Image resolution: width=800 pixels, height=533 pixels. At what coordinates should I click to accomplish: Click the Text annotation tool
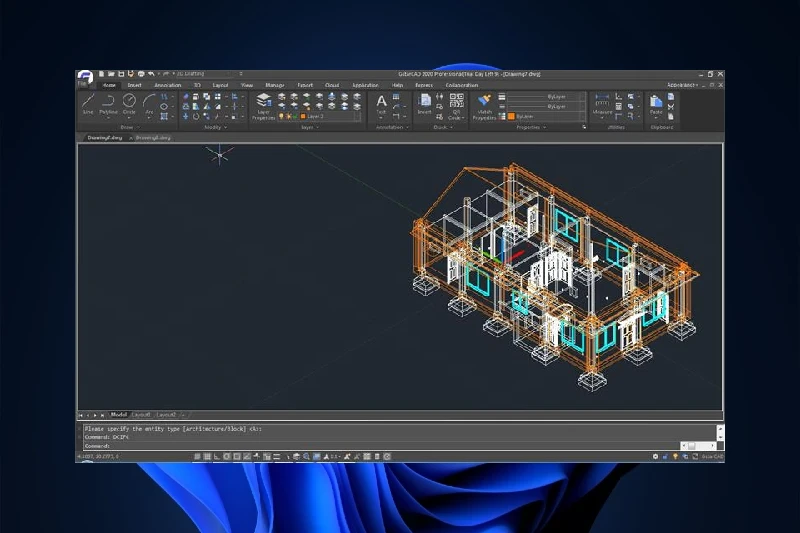[381, 104]
